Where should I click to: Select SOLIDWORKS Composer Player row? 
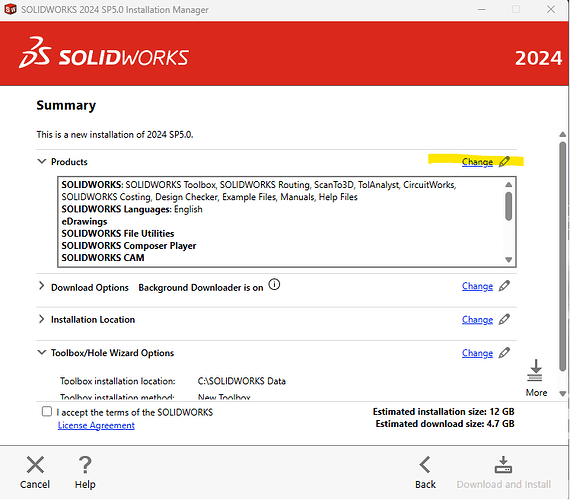coord(129,246)
